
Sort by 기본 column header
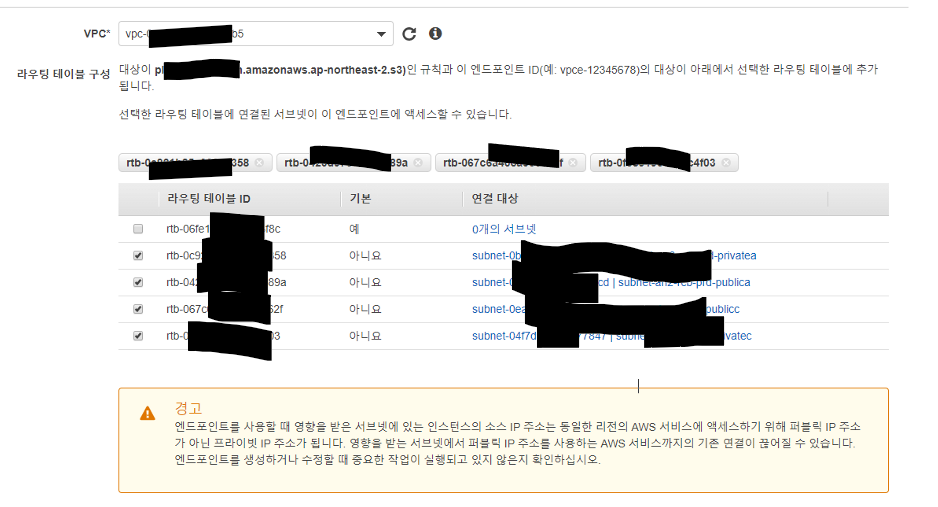coord(360,198)
